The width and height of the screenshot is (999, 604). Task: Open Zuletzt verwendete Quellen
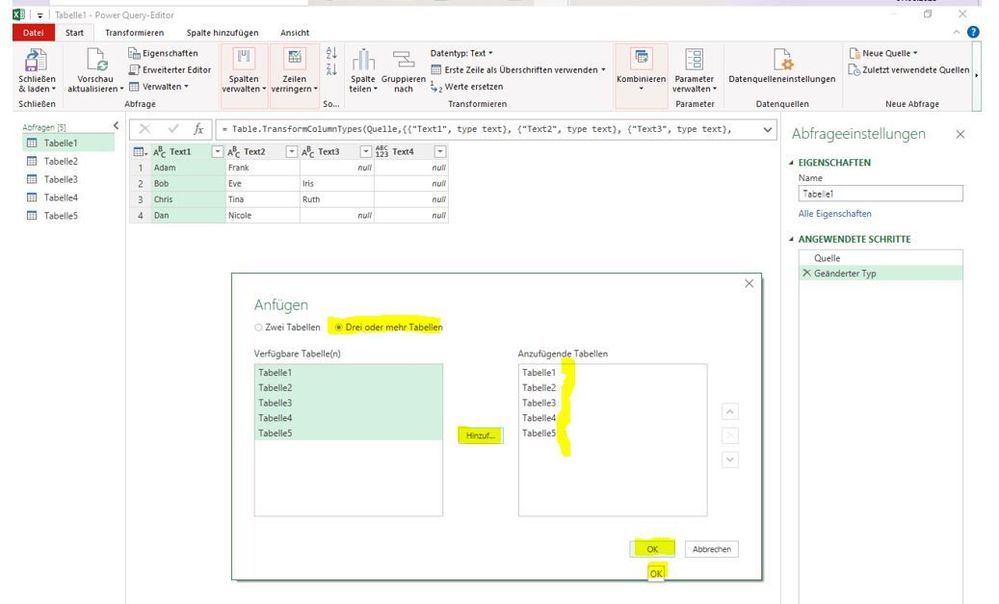(909, 70)
